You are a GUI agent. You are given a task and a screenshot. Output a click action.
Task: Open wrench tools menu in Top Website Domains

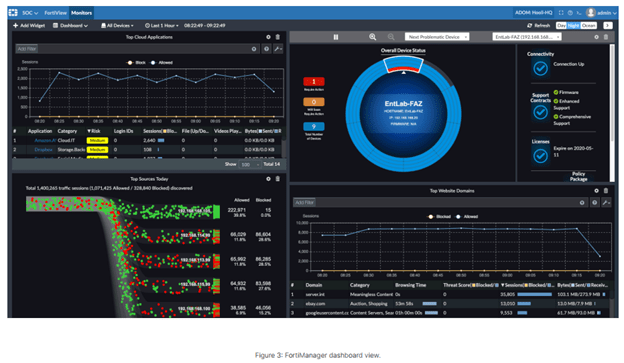pyautogui.click(x=606, y=203)
